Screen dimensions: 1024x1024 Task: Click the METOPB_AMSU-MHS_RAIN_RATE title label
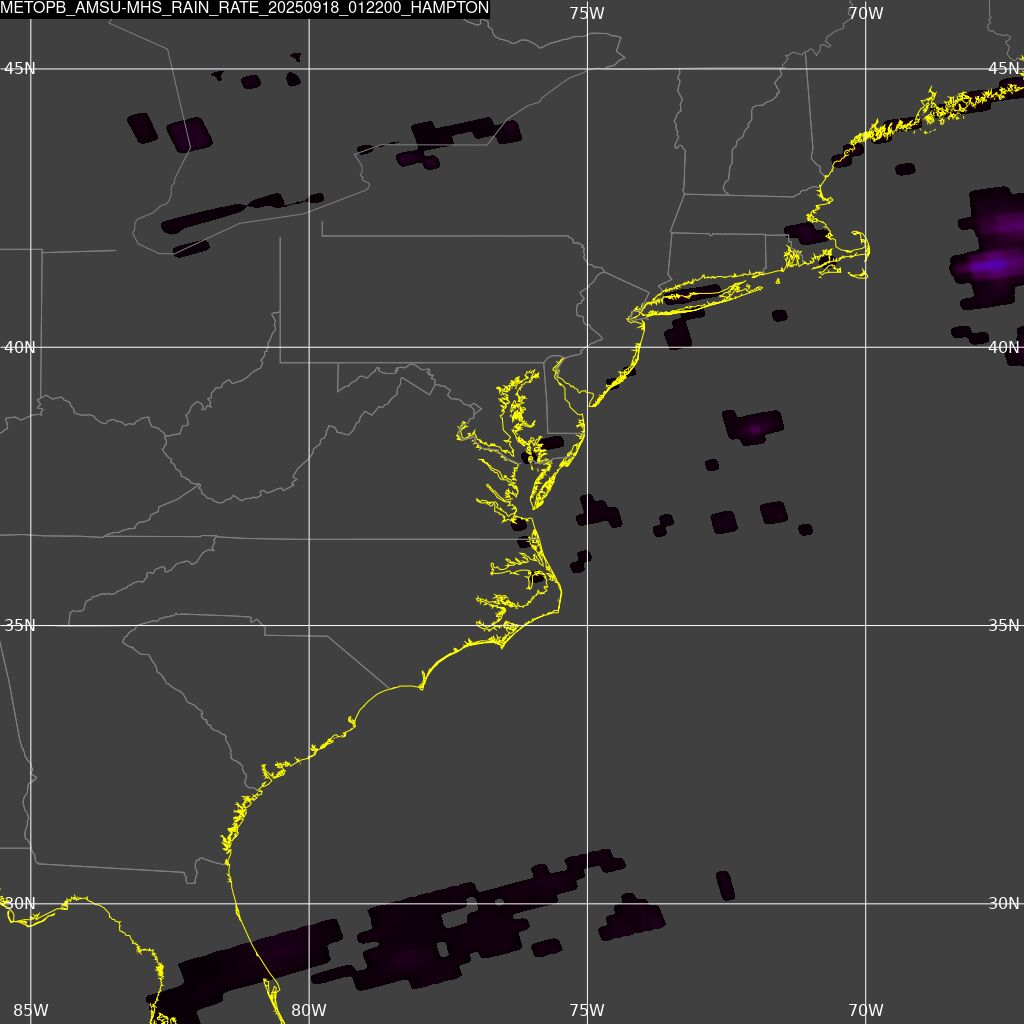[244, 8]
